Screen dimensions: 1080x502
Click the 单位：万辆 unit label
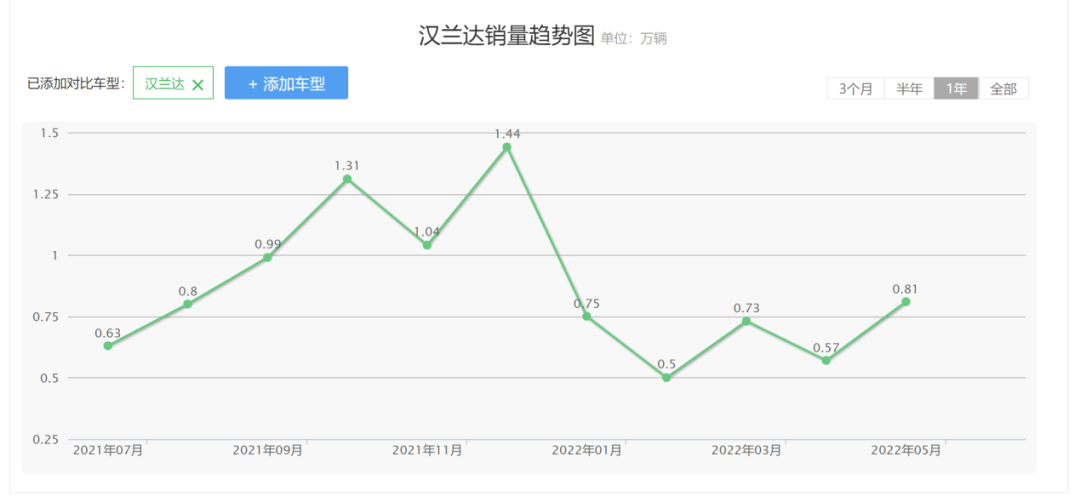pos(634,39)
